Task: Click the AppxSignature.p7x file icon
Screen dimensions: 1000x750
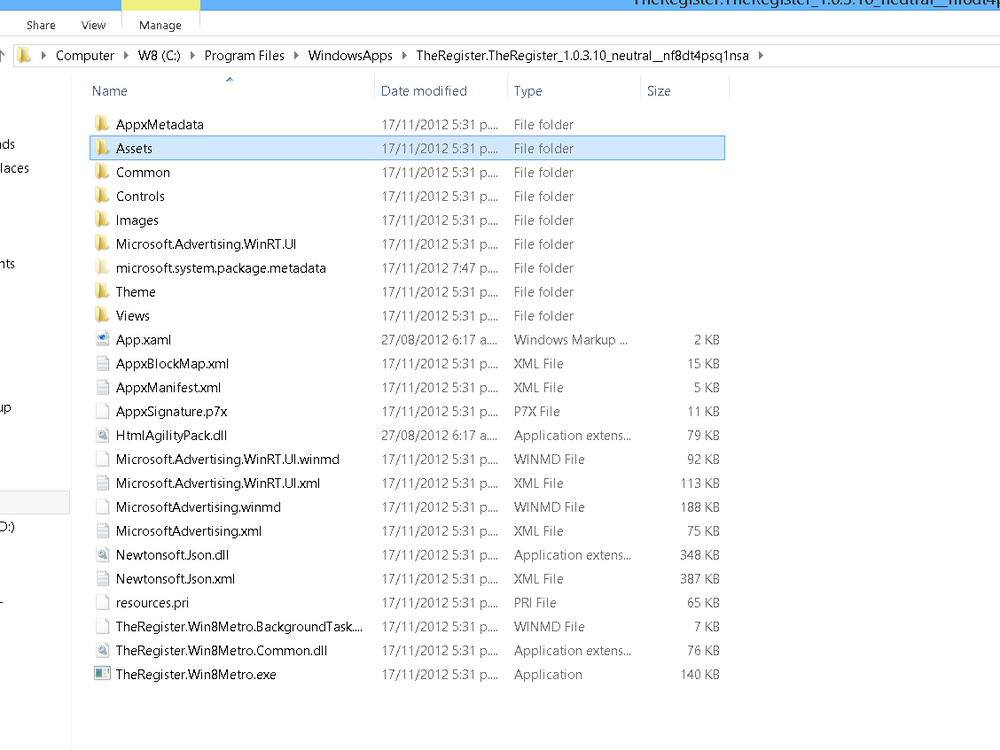Action: tap(102, 411)
